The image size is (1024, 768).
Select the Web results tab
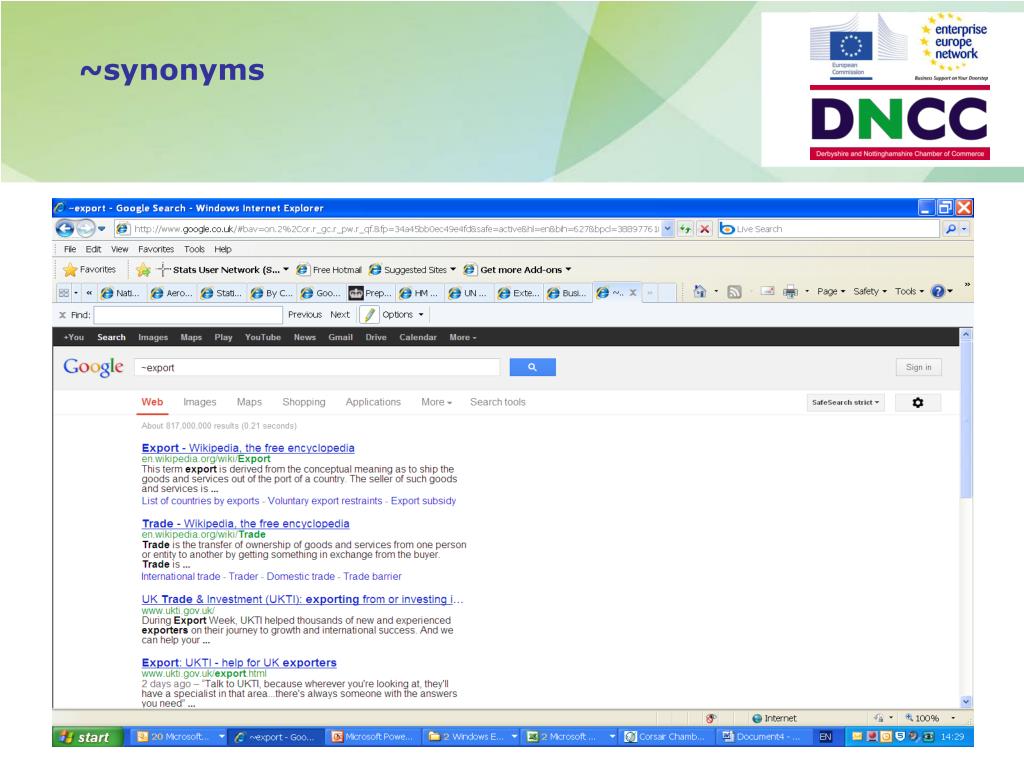152,402
